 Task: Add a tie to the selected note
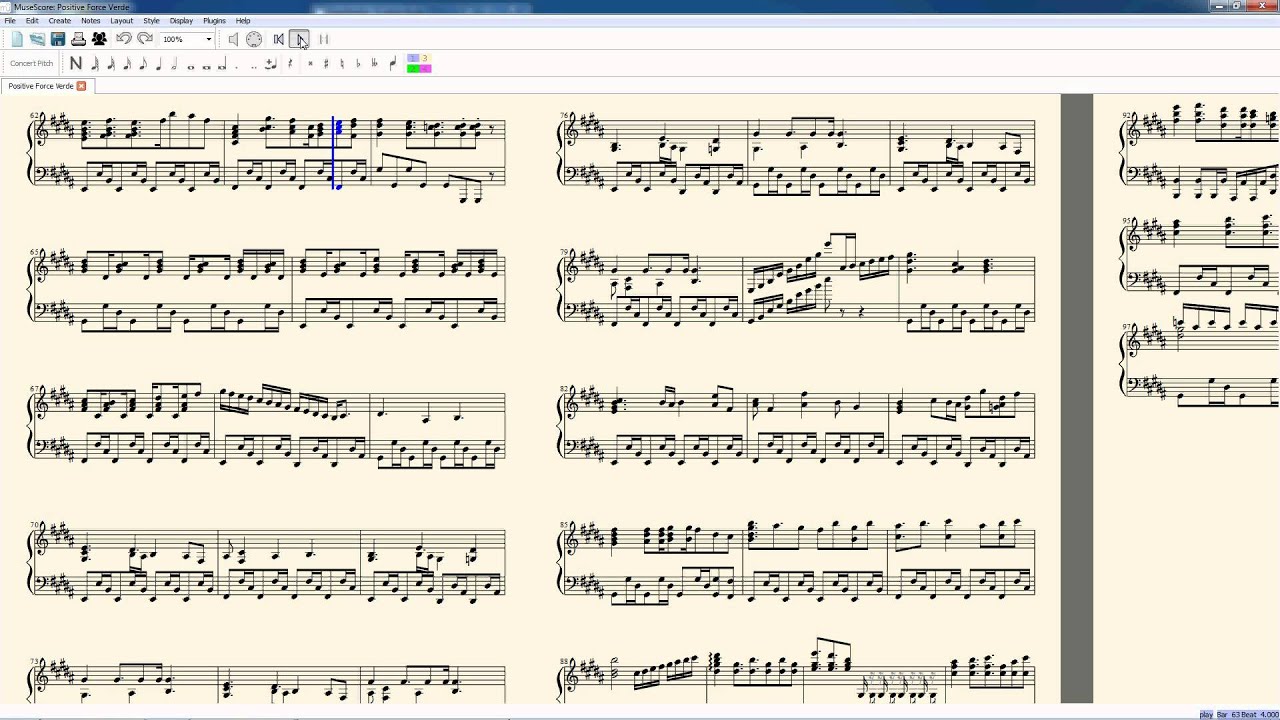pos(270,64)
